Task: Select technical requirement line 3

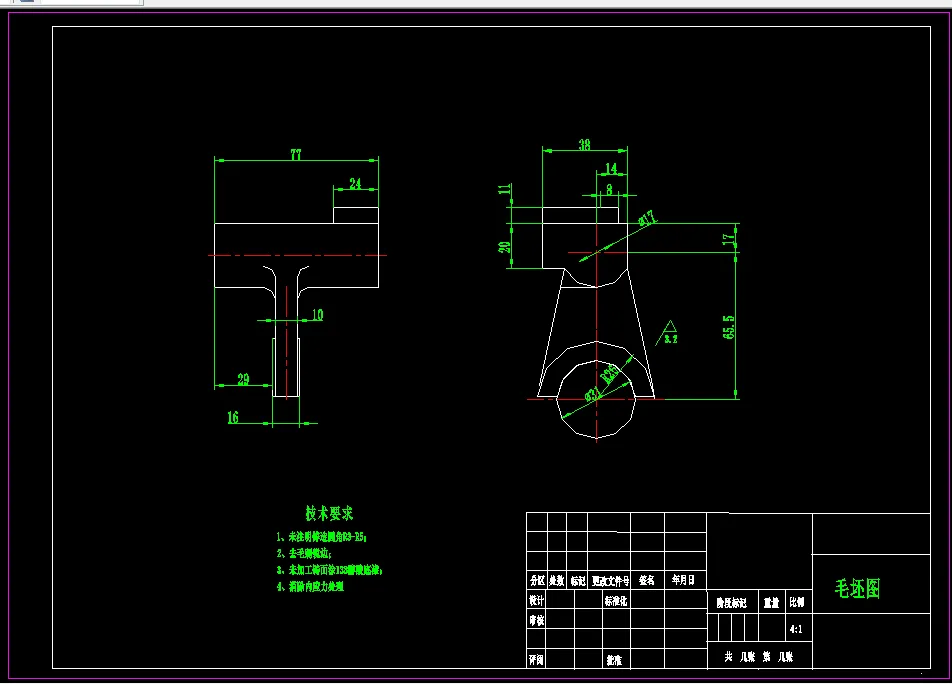Action: [x=330, y=570]
